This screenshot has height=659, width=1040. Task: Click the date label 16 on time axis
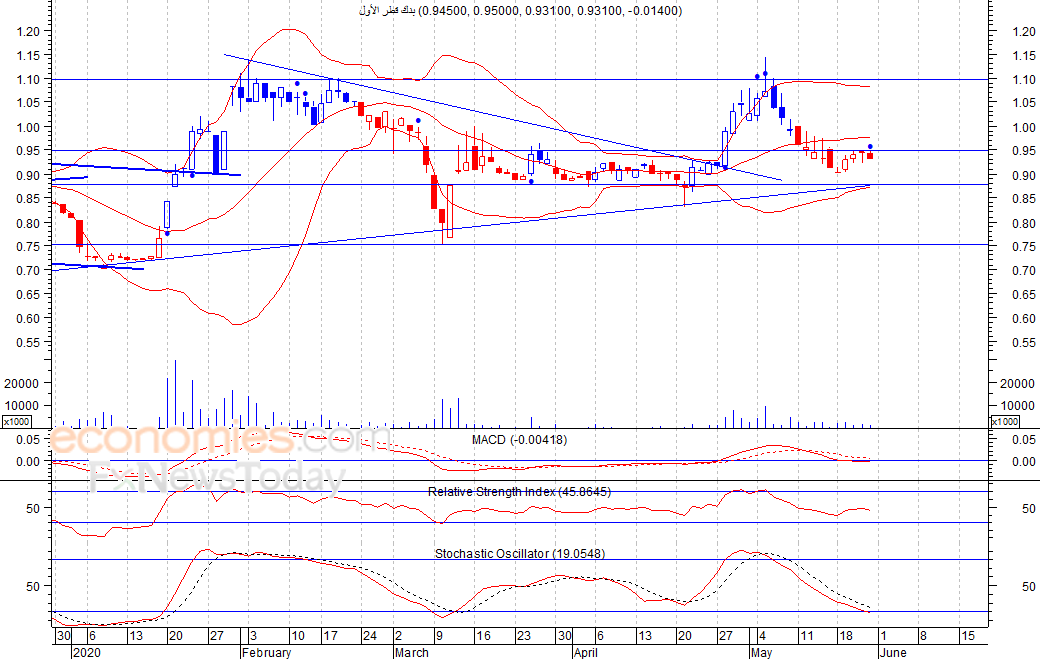tap(484, 636)
